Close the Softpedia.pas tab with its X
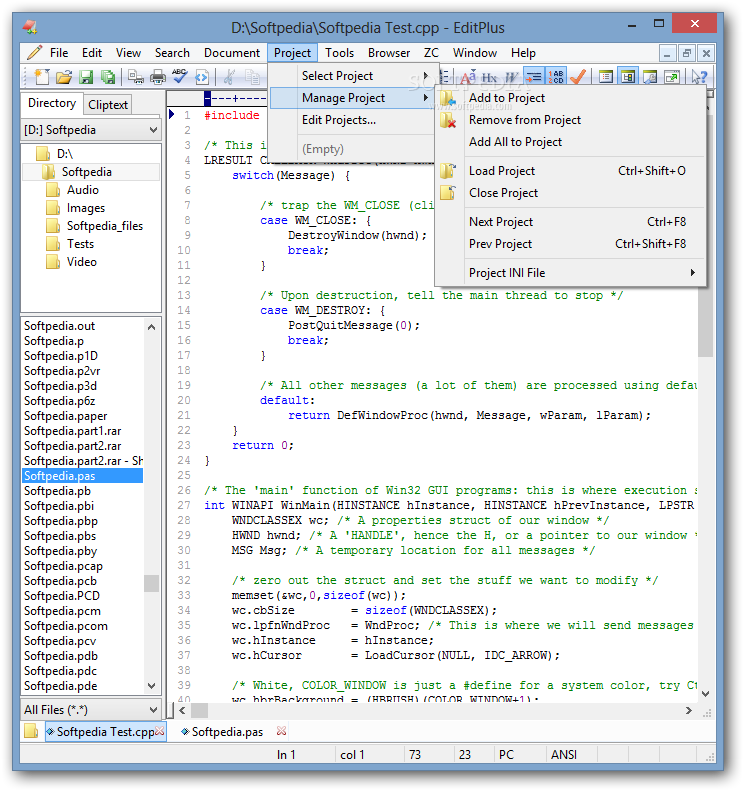This screenshot has width=744, height=791. coord(281,730)
